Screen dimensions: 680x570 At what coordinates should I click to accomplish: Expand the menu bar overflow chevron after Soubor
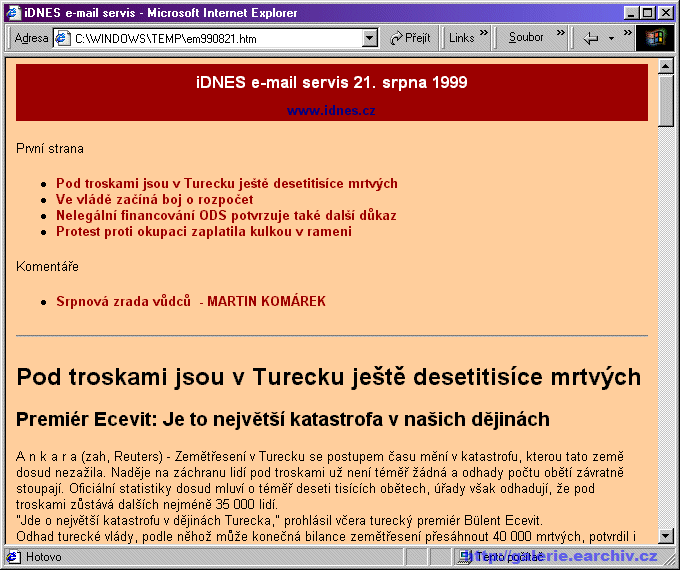[561, 33]
